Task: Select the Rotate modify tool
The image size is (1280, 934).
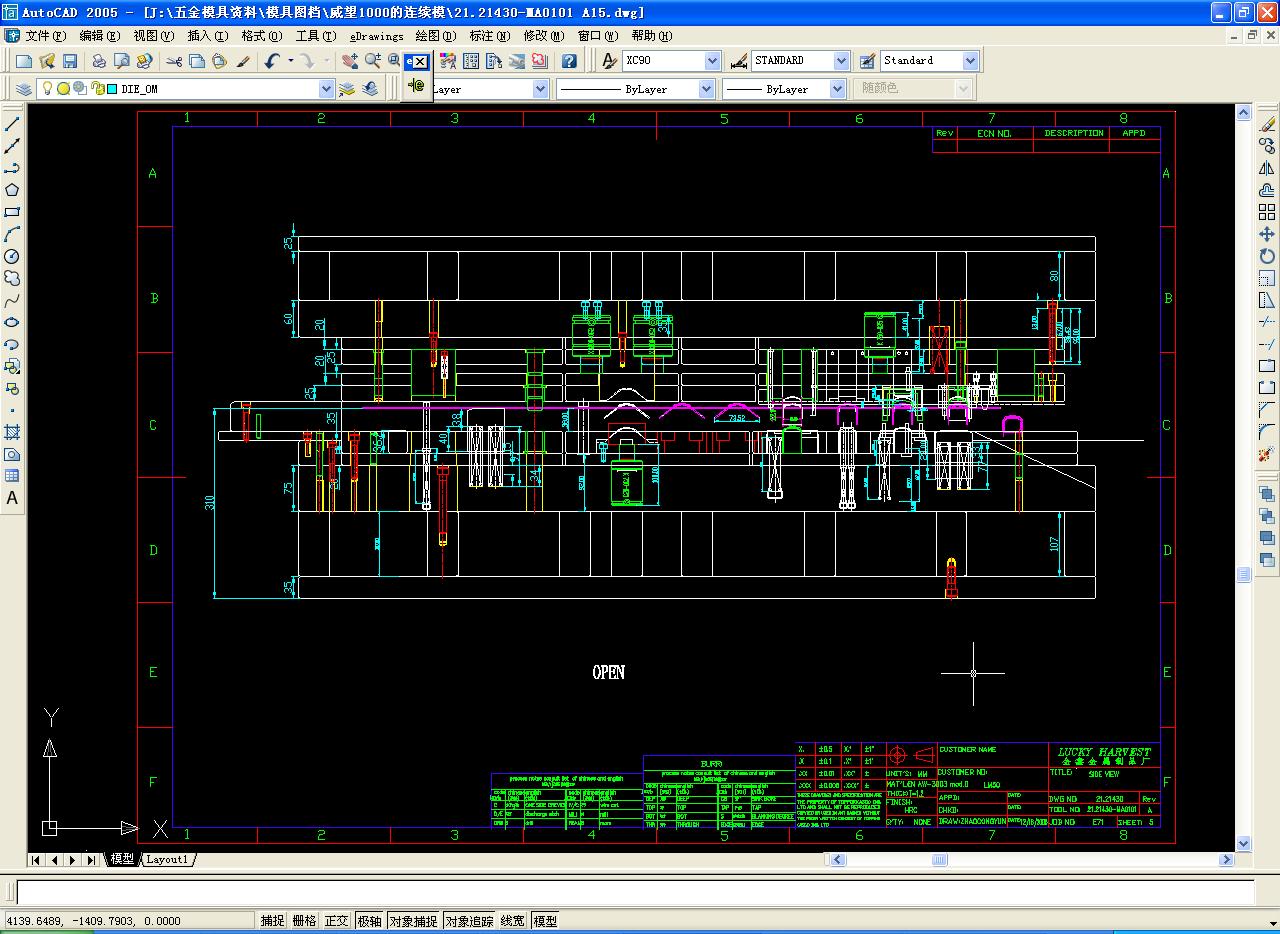Action: point(1267,256)
